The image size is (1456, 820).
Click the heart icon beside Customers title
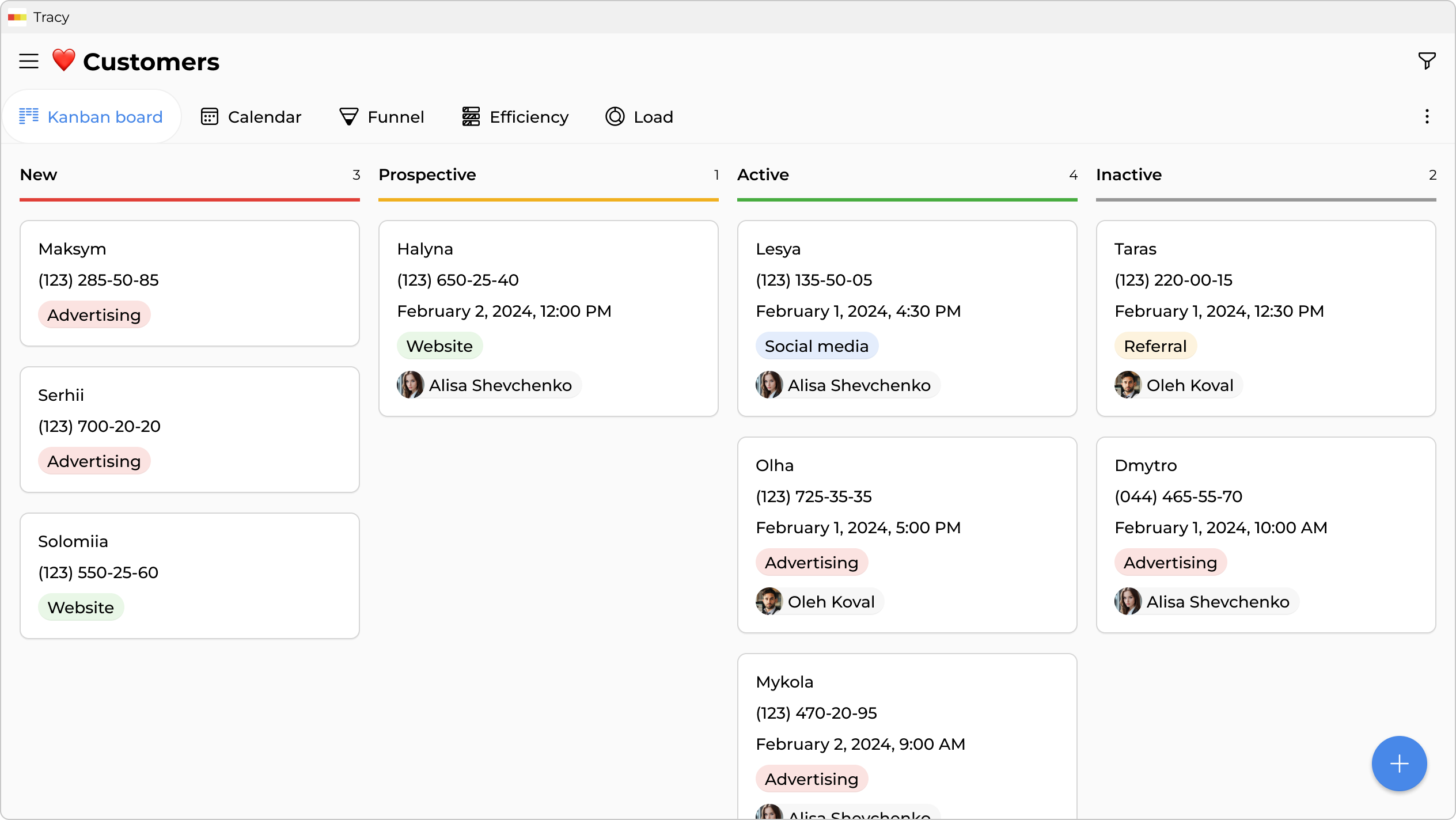coord(63,61)
